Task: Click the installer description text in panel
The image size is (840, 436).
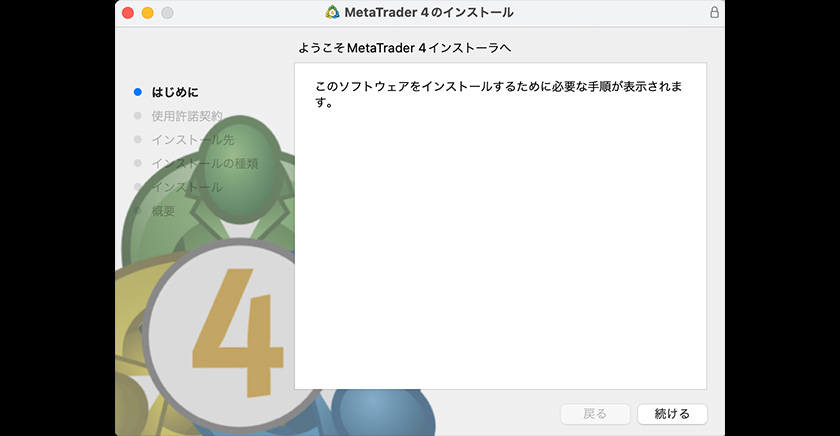Action: click(498, 95)
